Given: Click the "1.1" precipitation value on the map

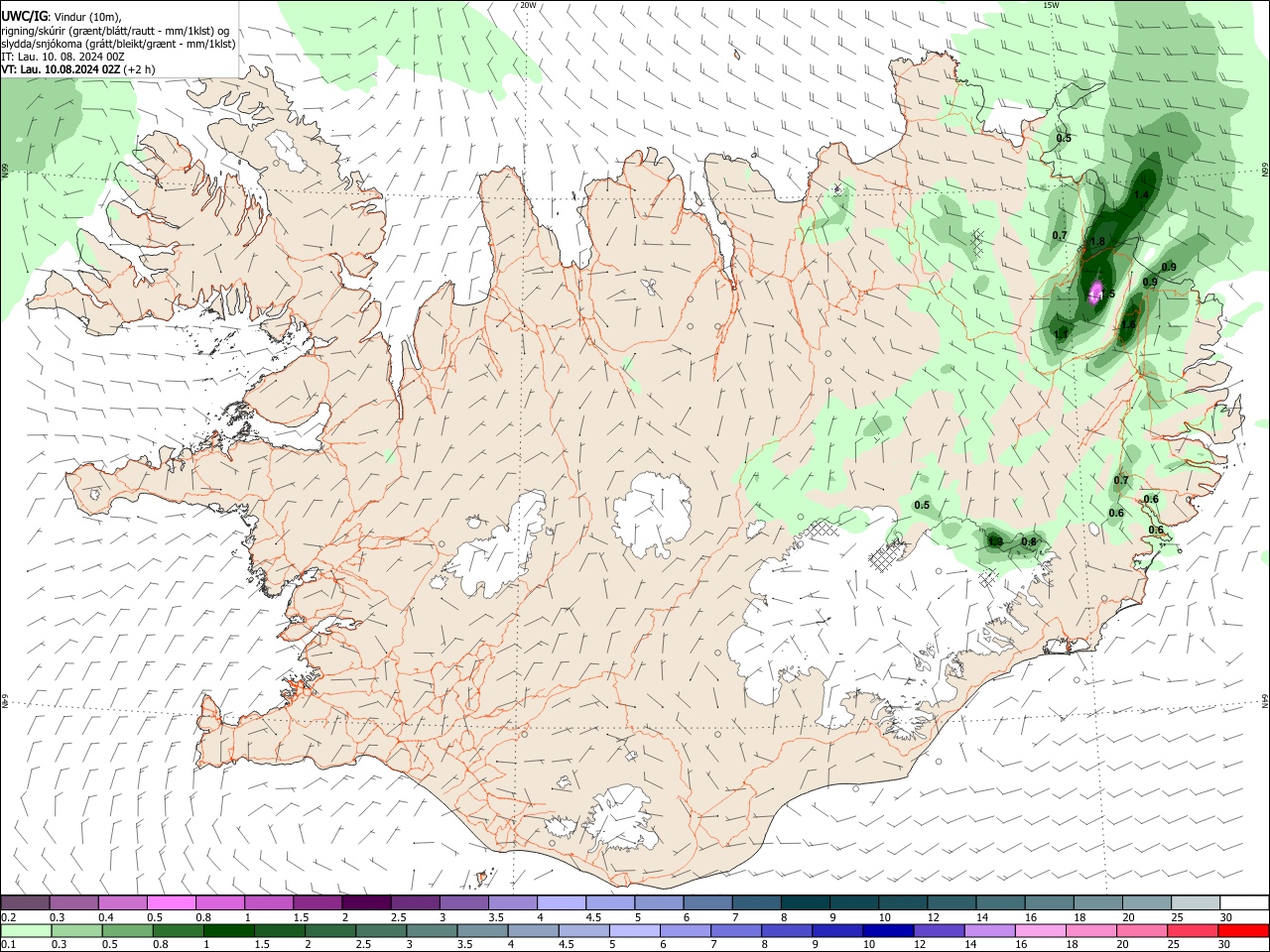Looking at the screenshot, I should [x=1061, y=334].
